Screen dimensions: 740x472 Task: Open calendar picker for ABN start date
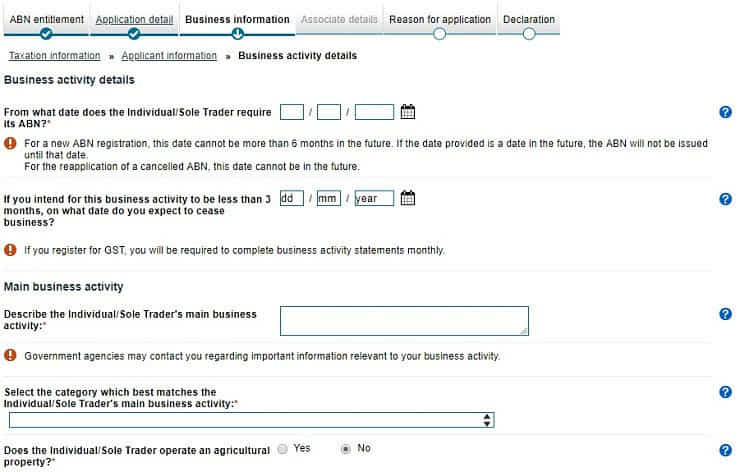(407, 112)
